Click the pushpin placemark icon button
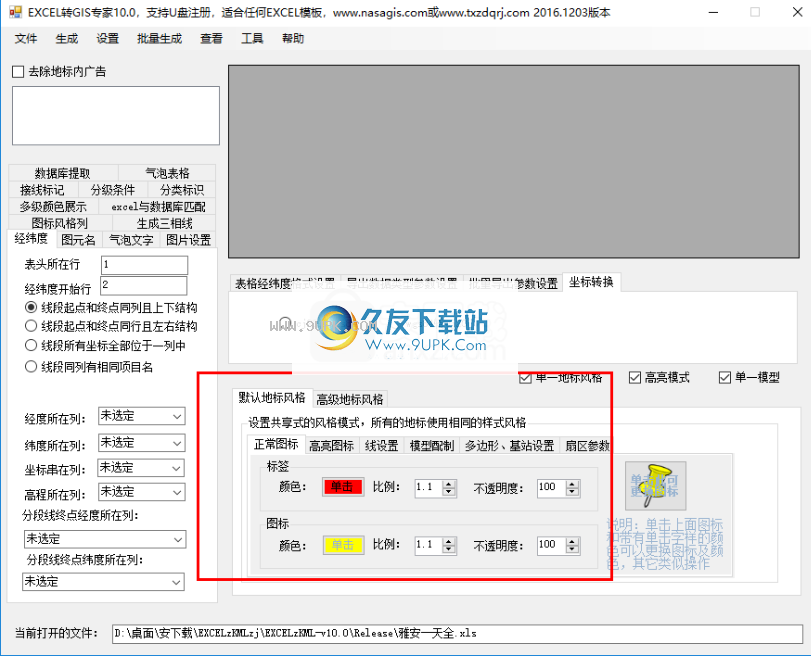The height and width of the screenshot is (657, 811). 655,486
